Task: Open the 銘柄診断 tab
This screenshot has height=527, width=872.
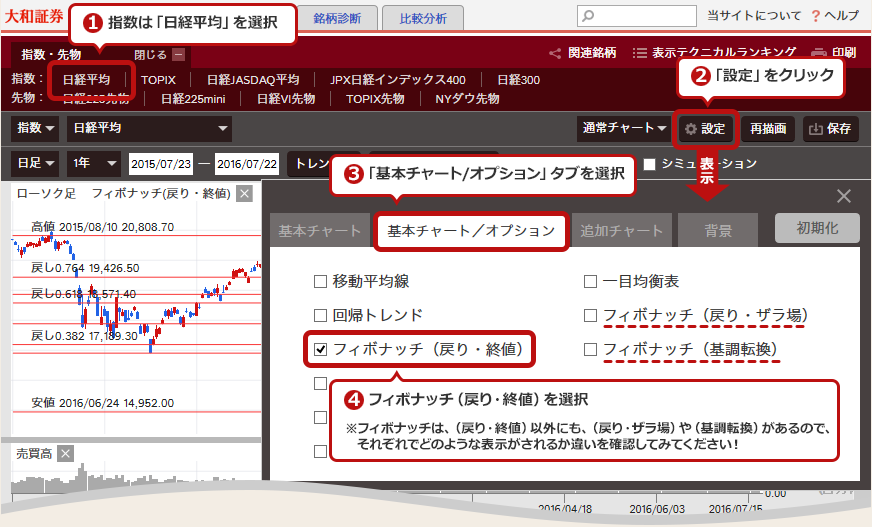Action: [337, 18]
